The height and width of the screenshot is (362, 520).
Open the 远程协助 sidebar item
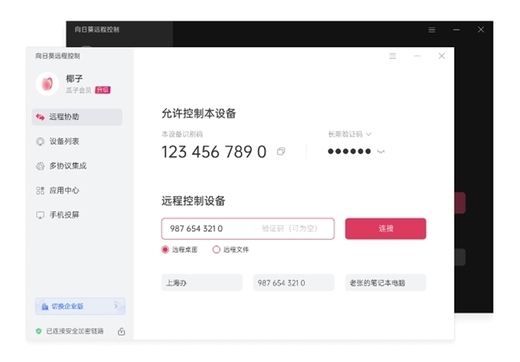[x=77, y=117]
